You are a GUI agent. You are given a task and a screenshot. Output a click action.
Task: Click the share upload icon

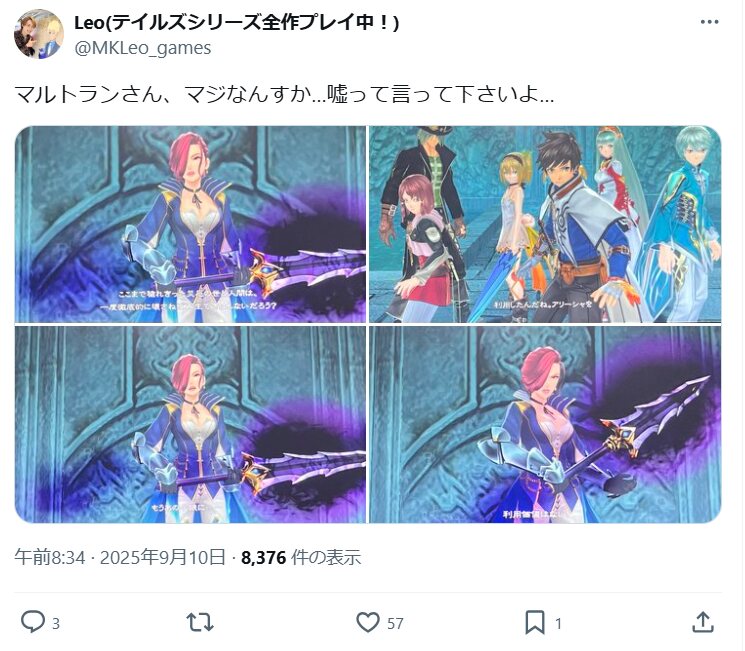point(703,622)
